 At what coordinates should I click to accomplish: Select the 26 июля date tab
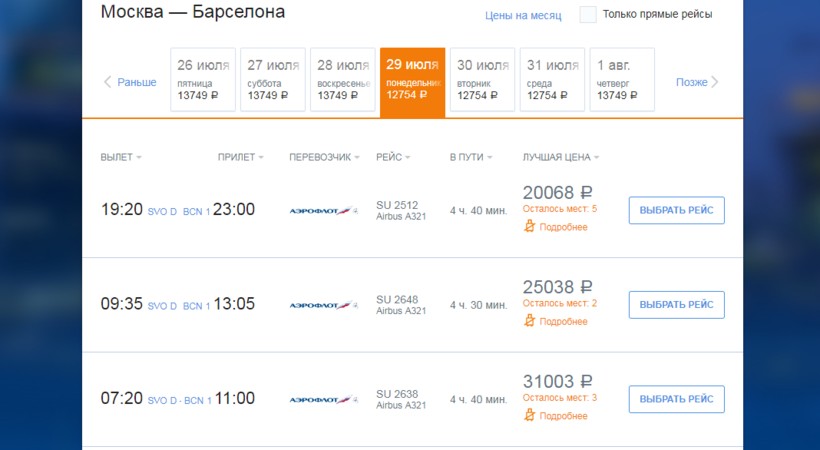click(203, 80)
